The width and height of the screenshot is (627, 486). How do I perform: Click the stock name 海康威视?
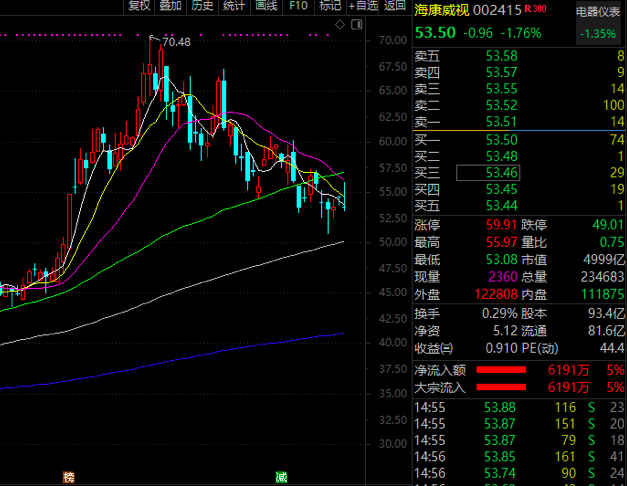pos(441,10)
